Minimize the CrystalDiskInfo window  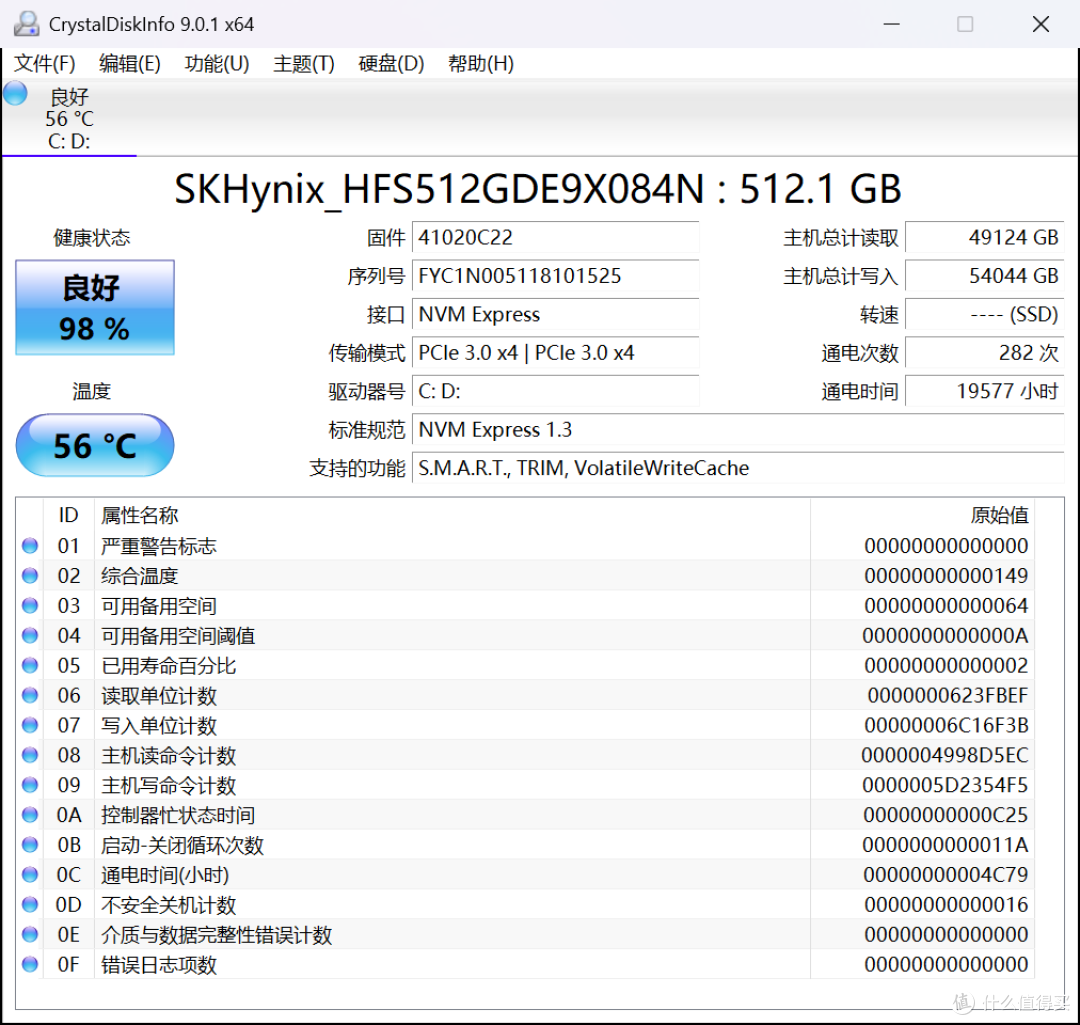(892, 24)
